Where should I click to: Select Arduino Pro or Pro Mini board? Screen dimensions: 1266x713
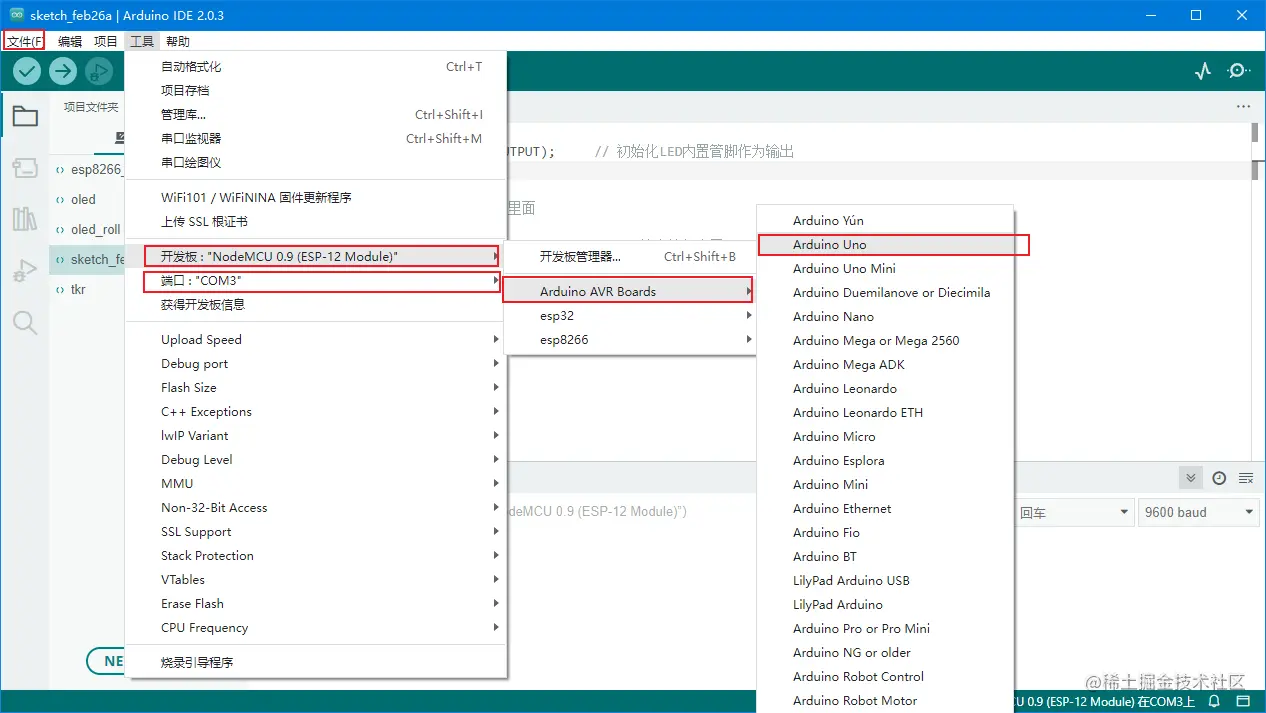click(x=885, y=629)
